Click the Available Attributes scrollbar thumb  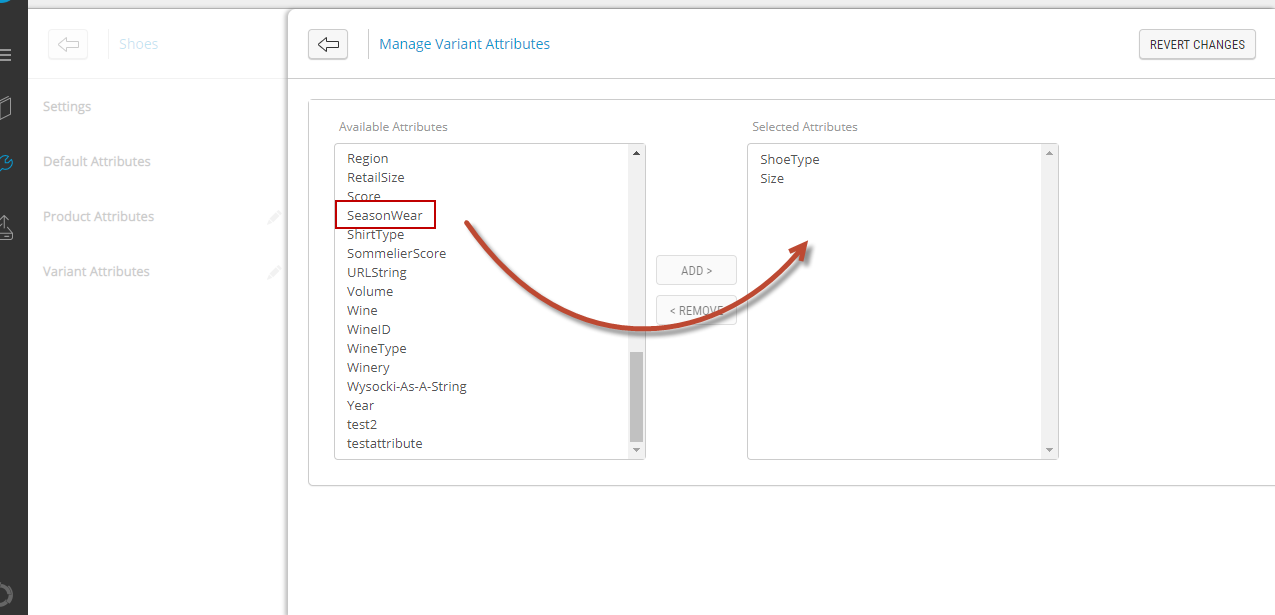636,397
